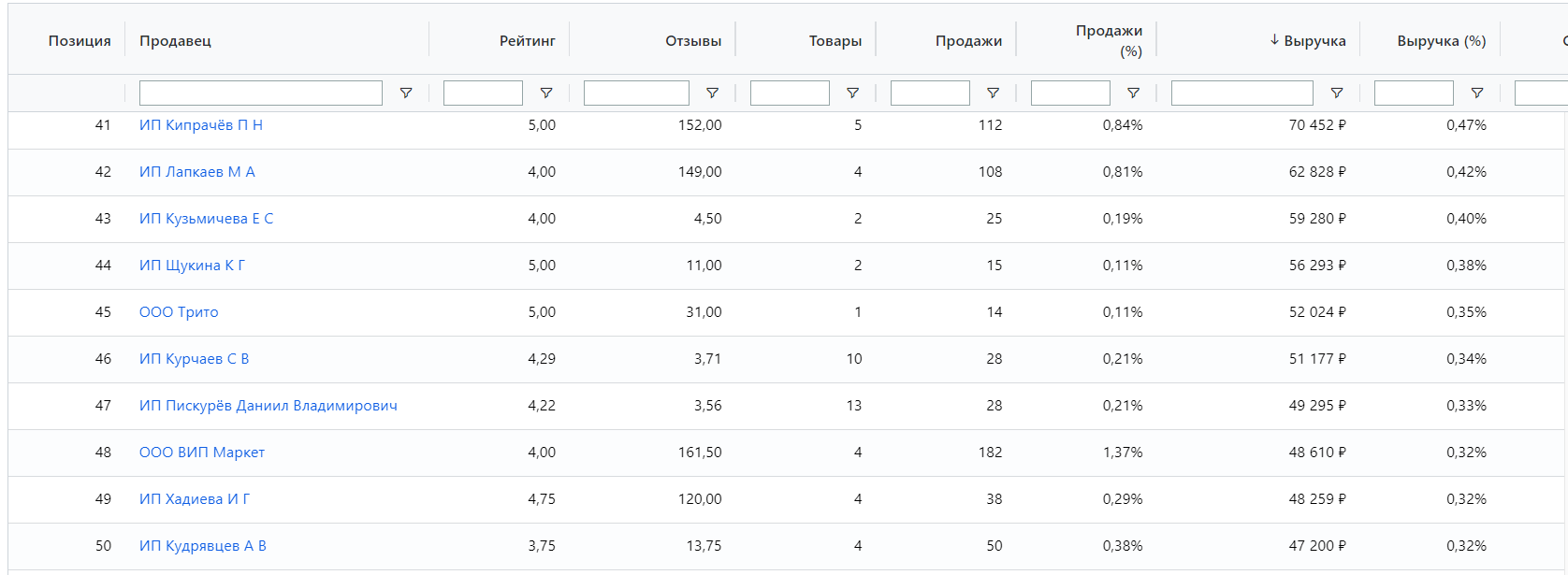Sort by Товары column header

click(835, 41)
